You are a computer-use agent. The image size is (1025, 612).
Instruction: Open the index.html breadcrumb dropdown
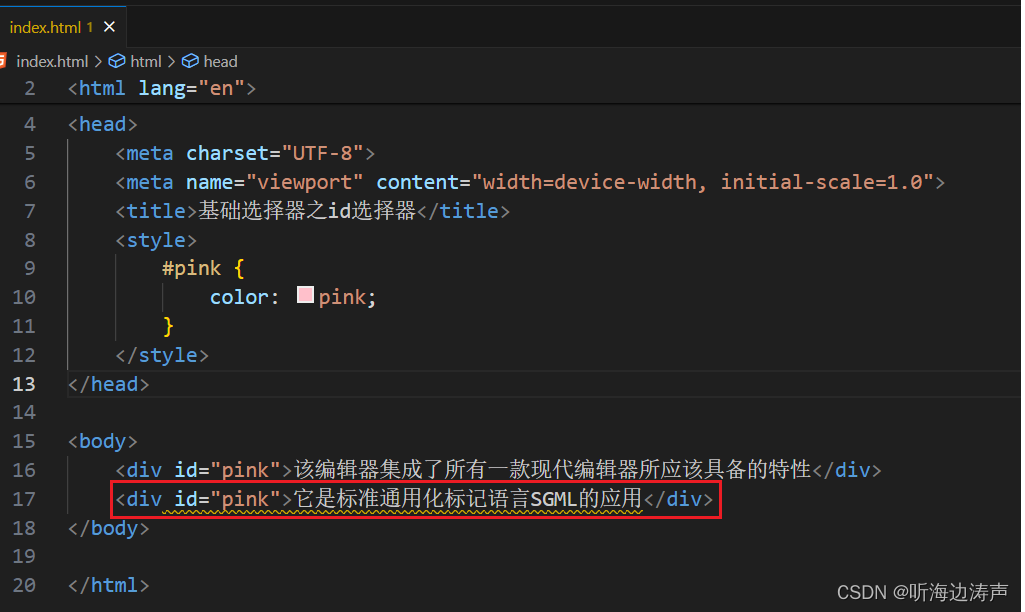click(52, 61)
